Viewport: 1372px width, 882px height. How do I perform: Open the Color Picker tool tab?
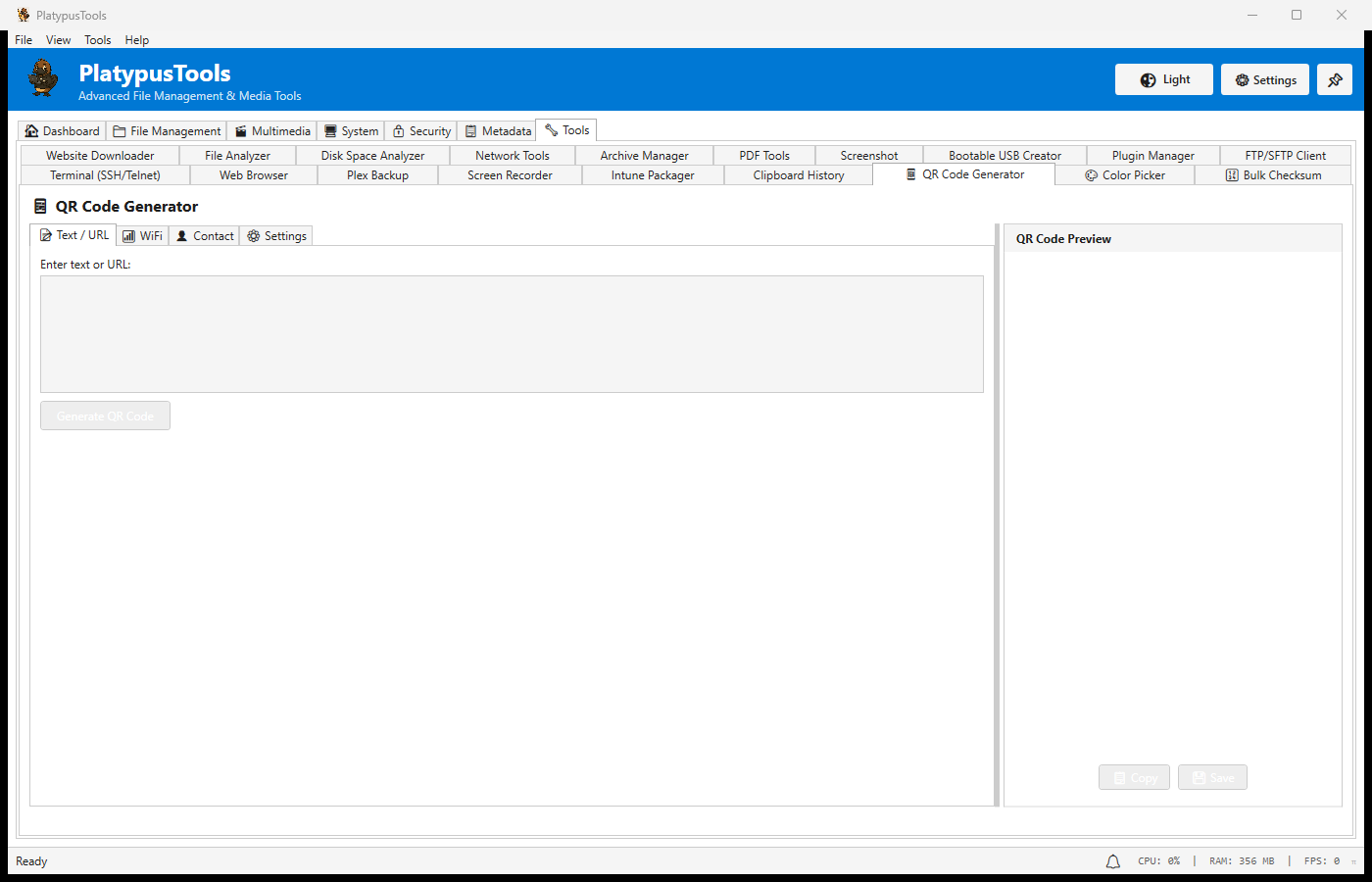tap(1124, 175)
